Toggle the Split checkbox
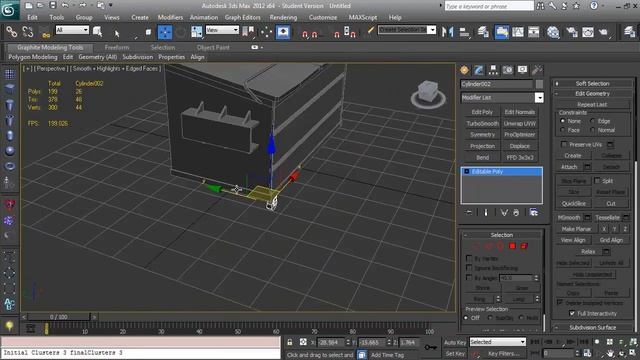This screenshot has width=640, height=360. 597,180
